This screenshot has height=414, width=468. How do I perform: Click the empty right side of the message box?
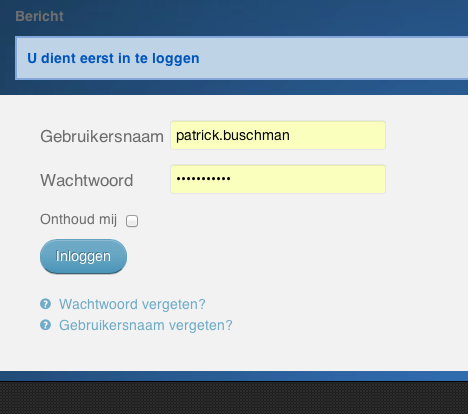333,58
